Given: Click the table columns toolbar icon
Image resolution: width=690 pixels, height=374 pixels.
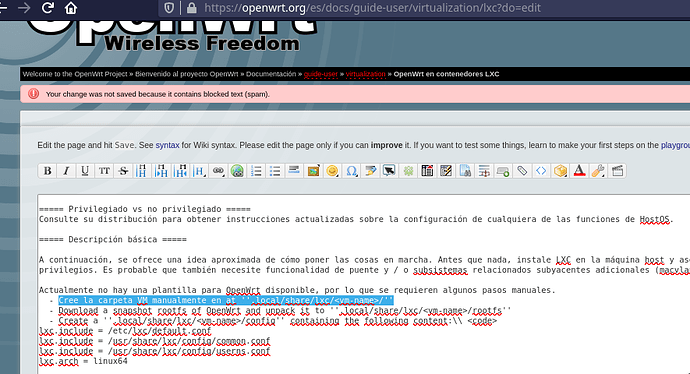Looking at the screenshot, I should [x=427, y=171].
